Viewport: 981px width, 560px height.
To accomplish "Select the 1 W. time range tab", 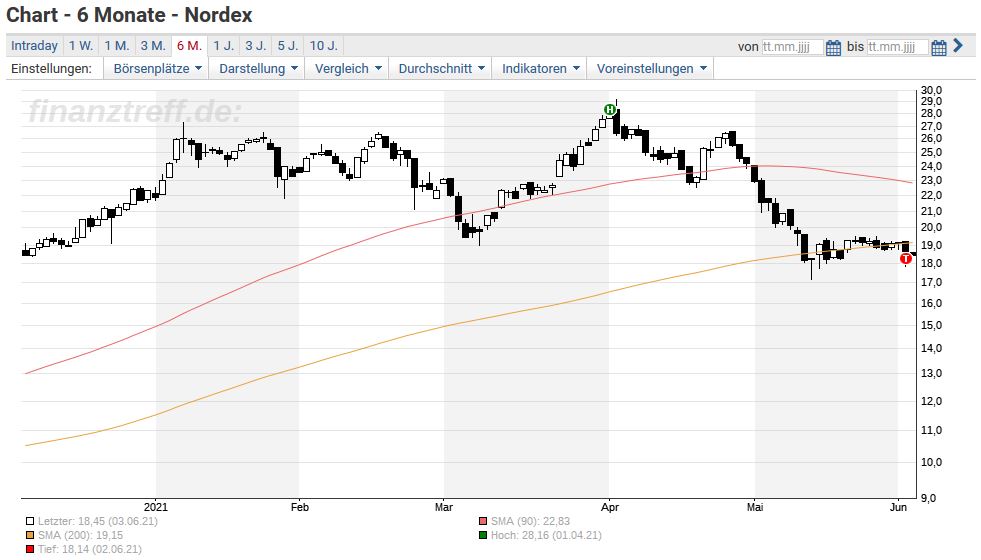I will 81,46.
